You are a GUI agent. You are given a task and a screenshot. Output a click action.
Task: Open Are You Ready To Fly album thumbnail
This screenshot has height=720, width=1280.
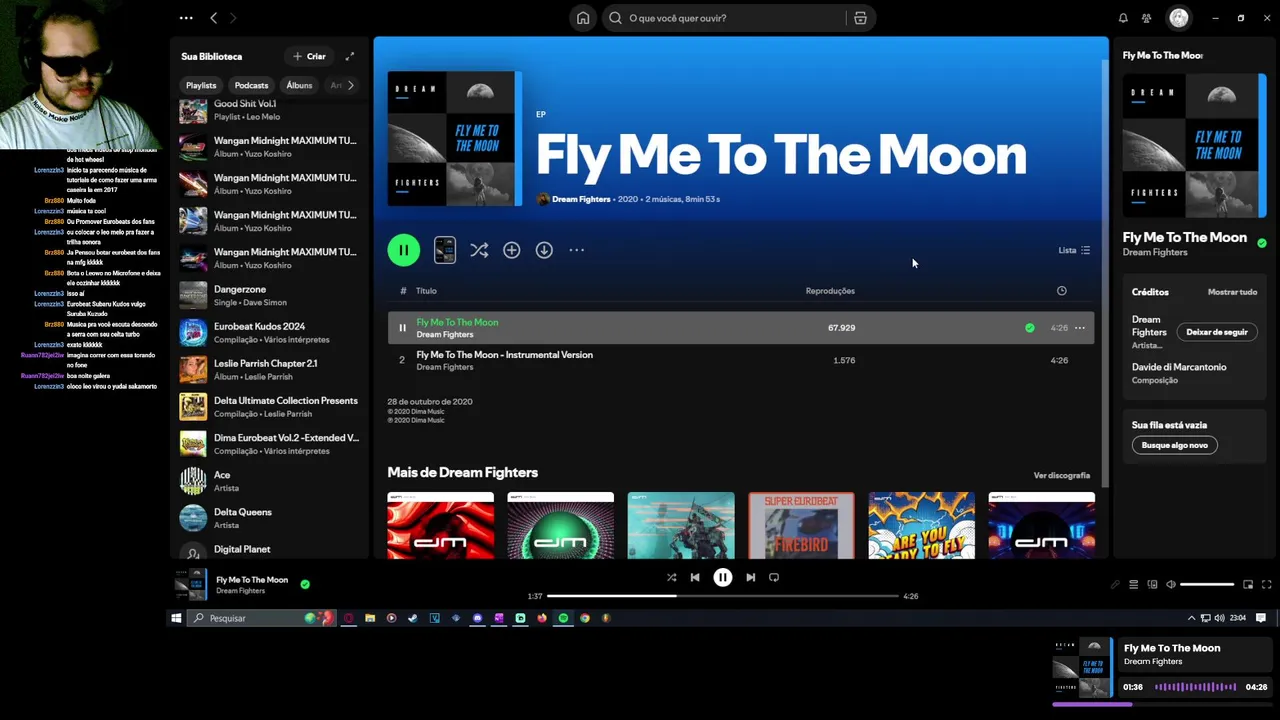point(921,525)
